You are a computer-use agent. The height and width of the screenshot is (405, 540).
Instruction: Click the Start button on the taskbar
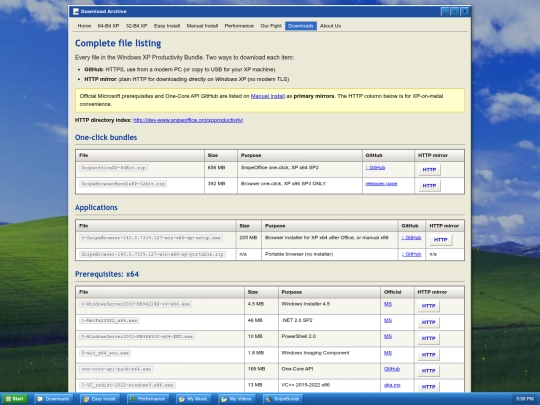pyautogui.click(x=14, y=399)
